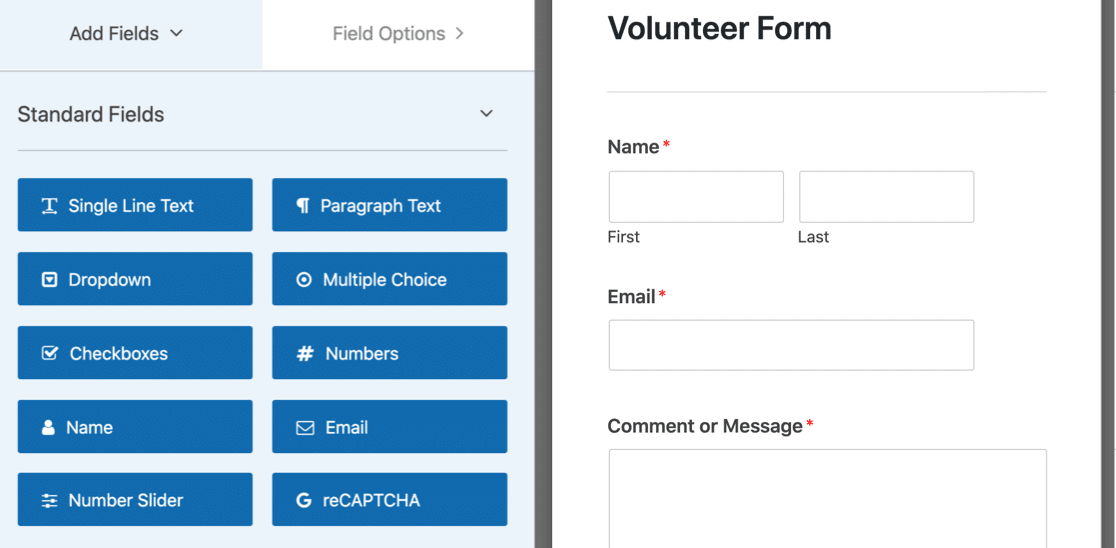The width and height of the screenshot is (1116, 548).
Task: Click the chevron beside Add Fields
Action: point(177,33)
